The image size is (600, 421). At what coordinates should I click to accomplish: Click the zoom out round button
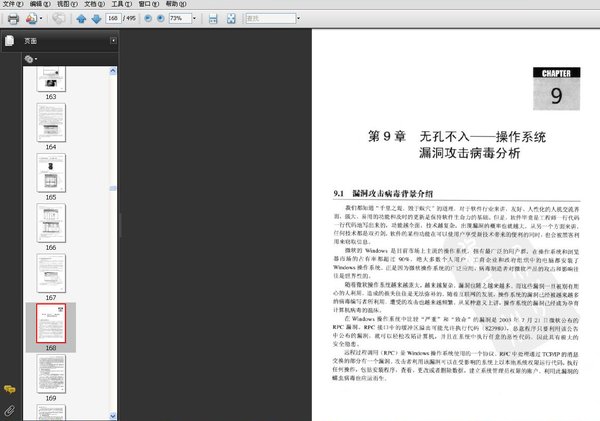148,18
